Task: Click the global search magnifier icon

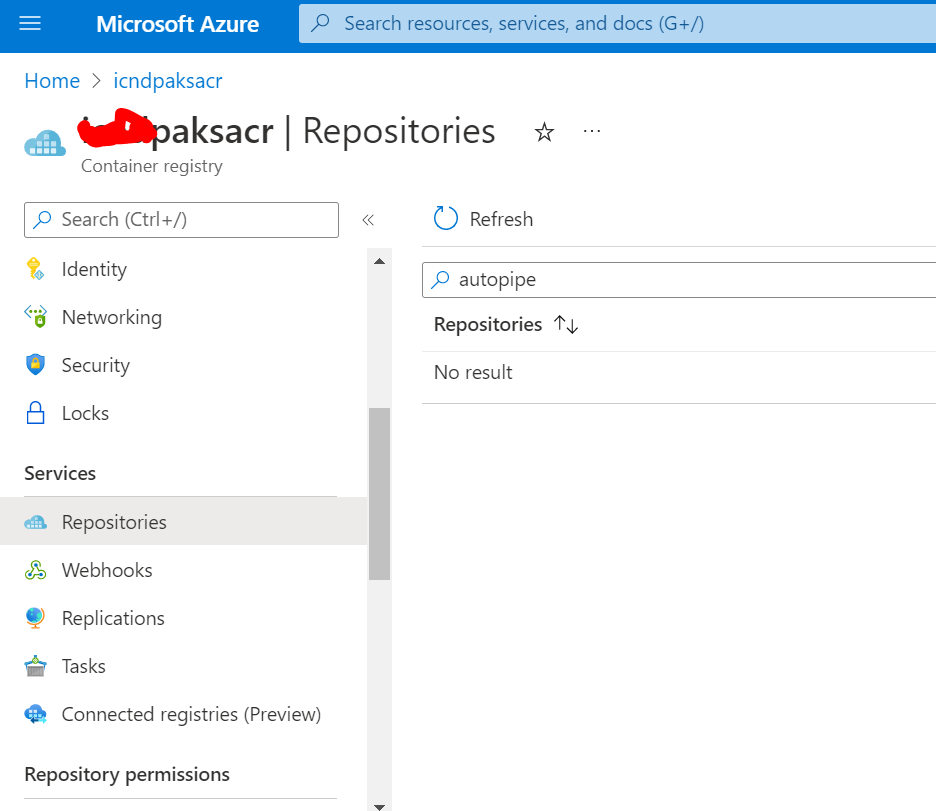Action: (x=321, y=23)
